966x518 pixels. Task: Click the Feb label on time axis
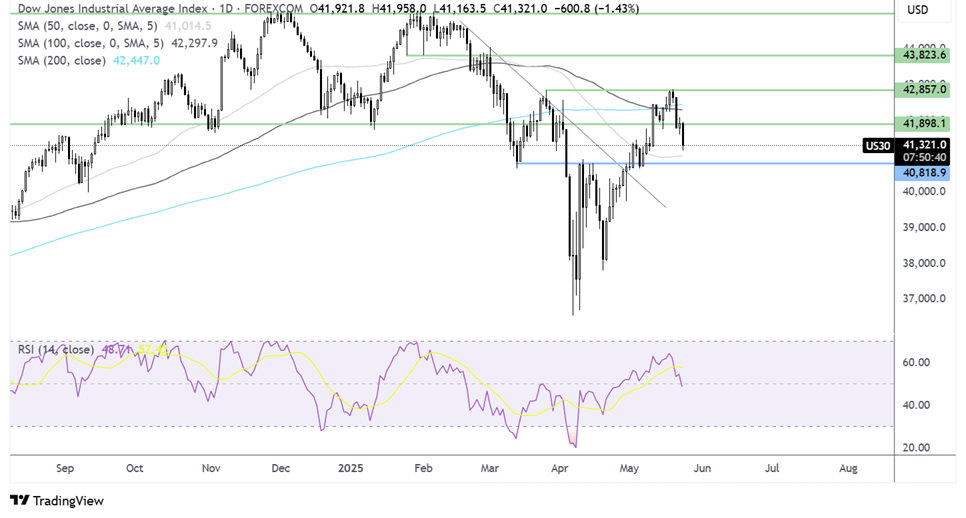coord(423,468)
